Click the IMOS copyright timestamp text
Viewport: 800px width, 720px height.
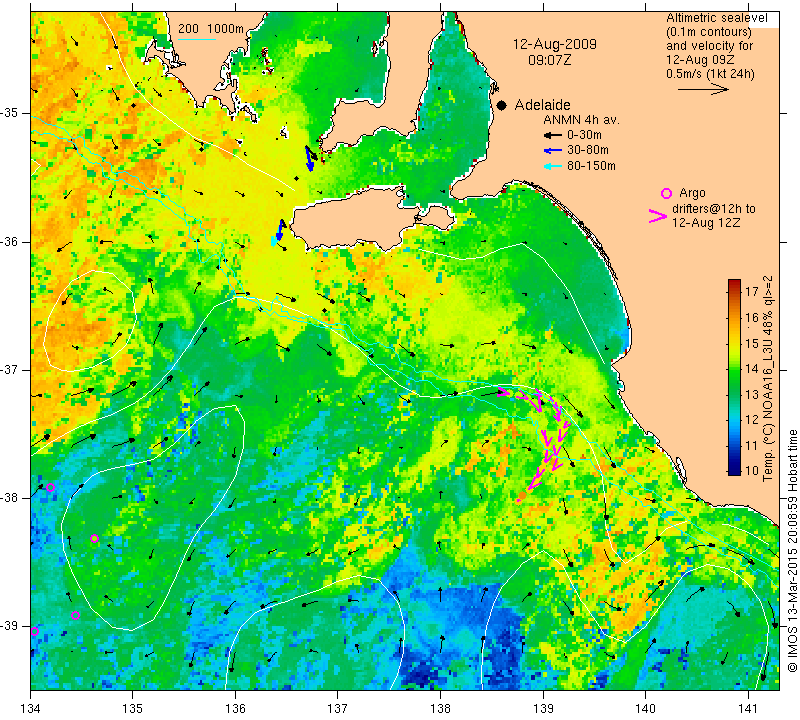pyautogui.click(x=792, y=550)
